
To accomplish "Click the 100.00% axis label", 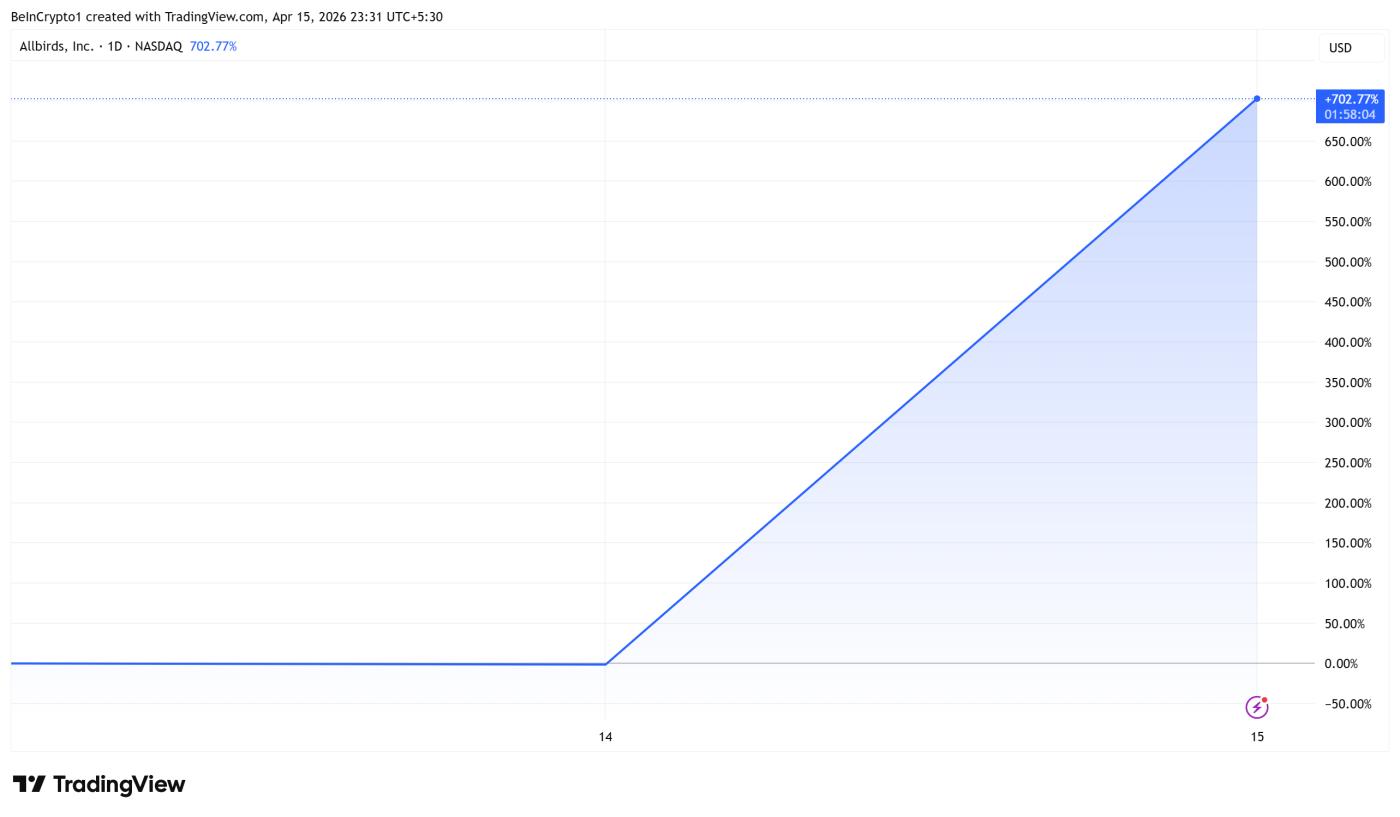I will click(1348, 584).
